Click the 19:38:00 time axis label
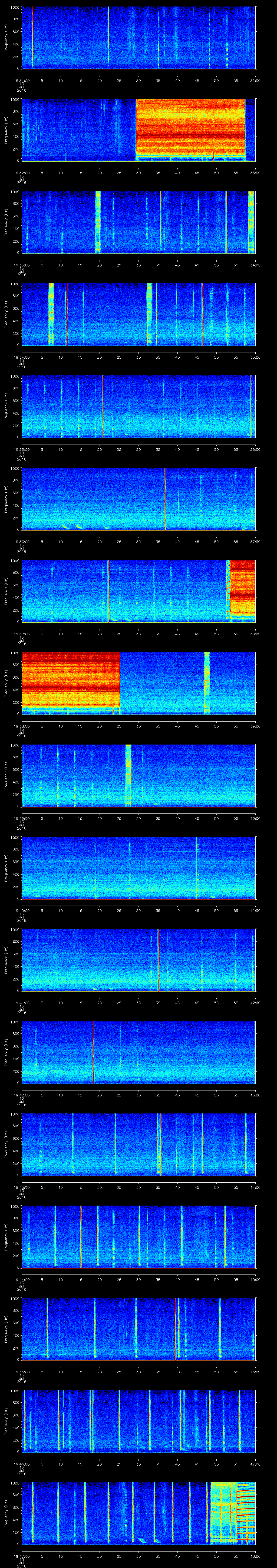Screen dimensions: 277x1568 (x=21, y=726)
